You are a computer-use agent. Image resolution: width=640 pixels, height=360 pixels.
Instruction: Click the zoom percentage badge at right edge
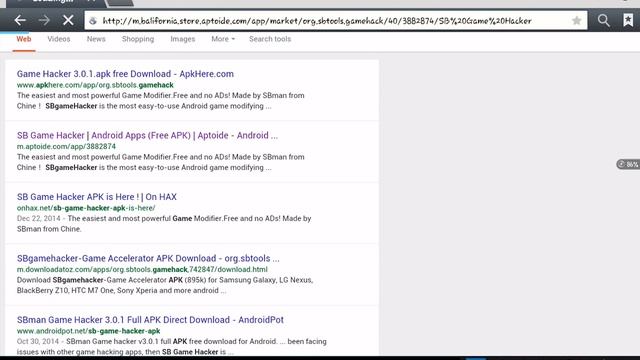click(628, 164)
